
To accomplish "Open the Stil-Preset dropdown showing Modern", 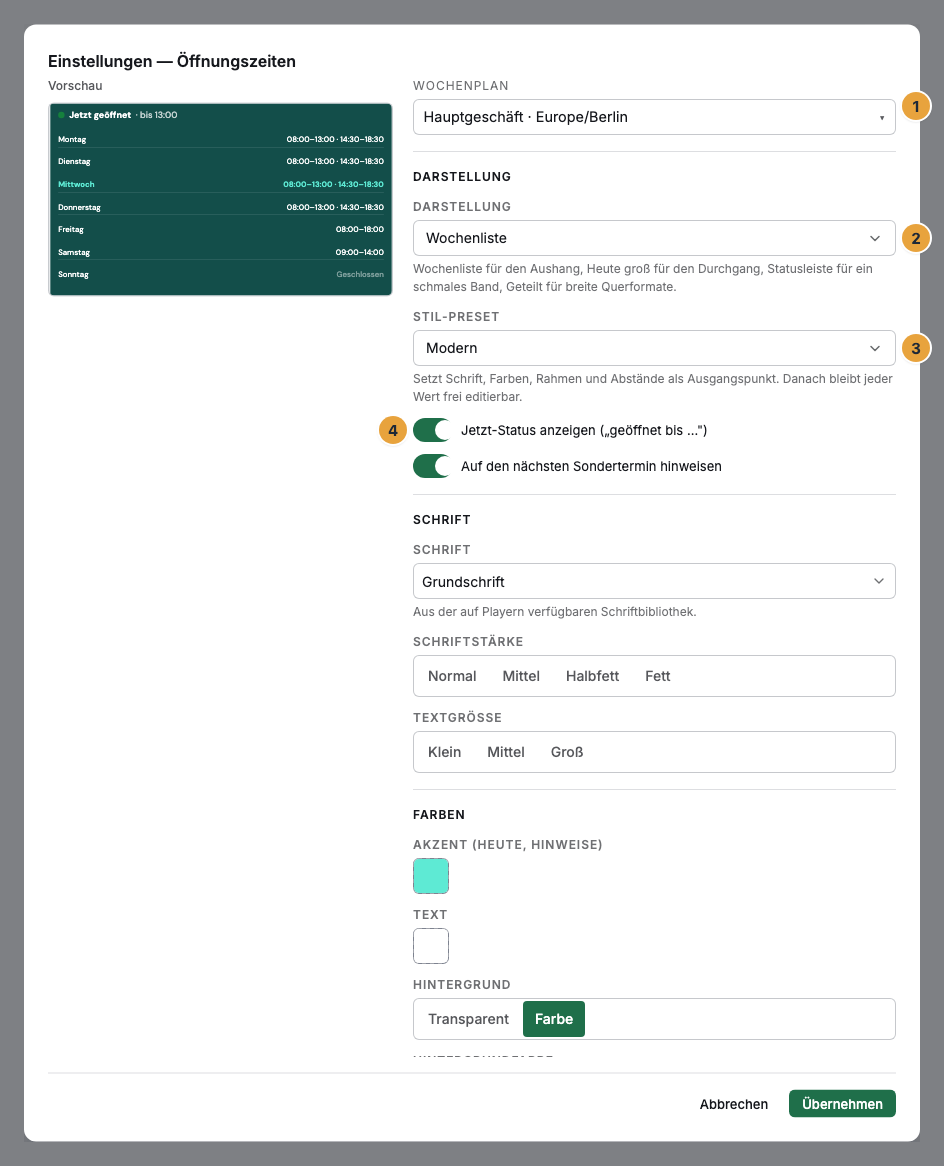I will coord(654,348).
